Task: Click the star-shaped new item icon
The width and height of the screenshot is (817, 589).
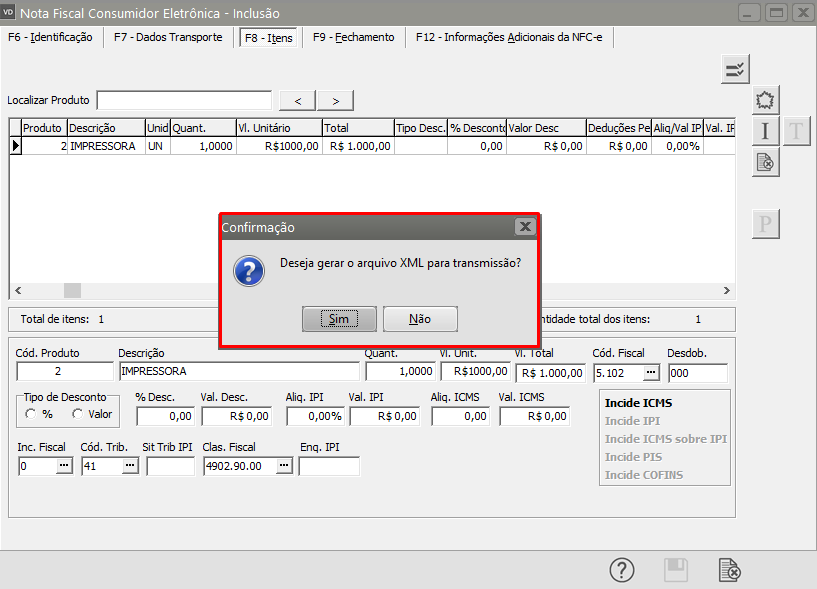Action: [x=765, y=100]
